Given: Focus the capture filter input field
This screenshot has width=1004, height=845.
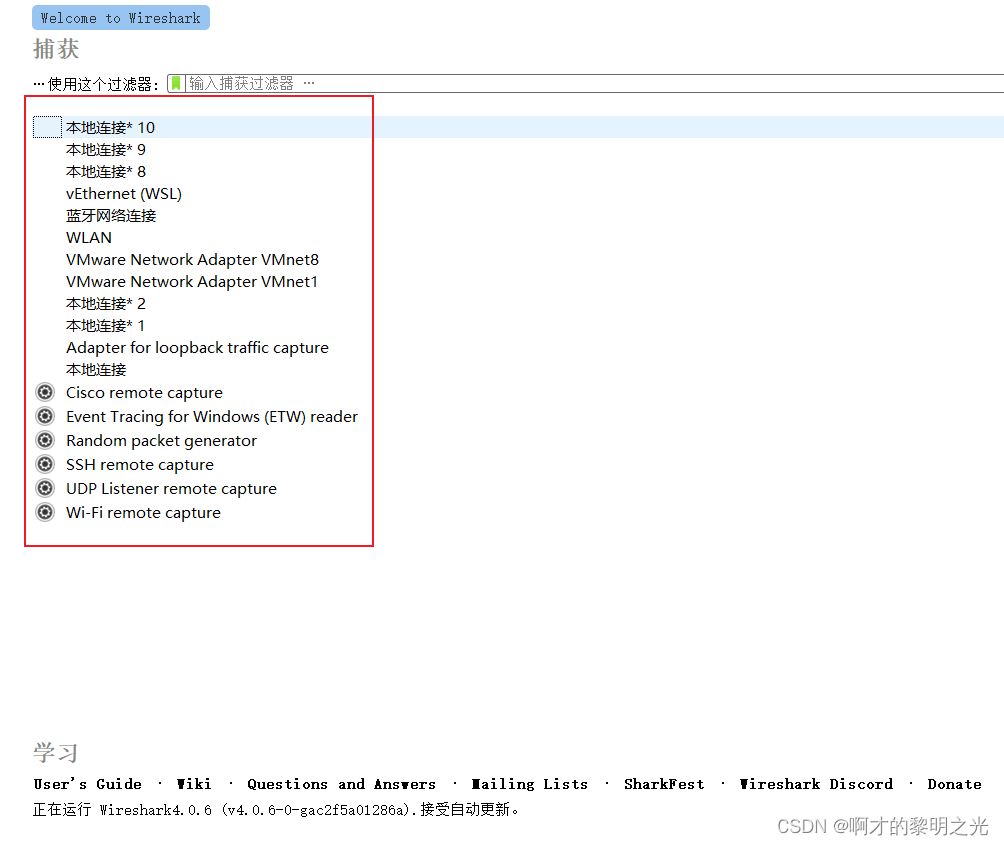Looking at the screenshot, I should click(594, 83).
